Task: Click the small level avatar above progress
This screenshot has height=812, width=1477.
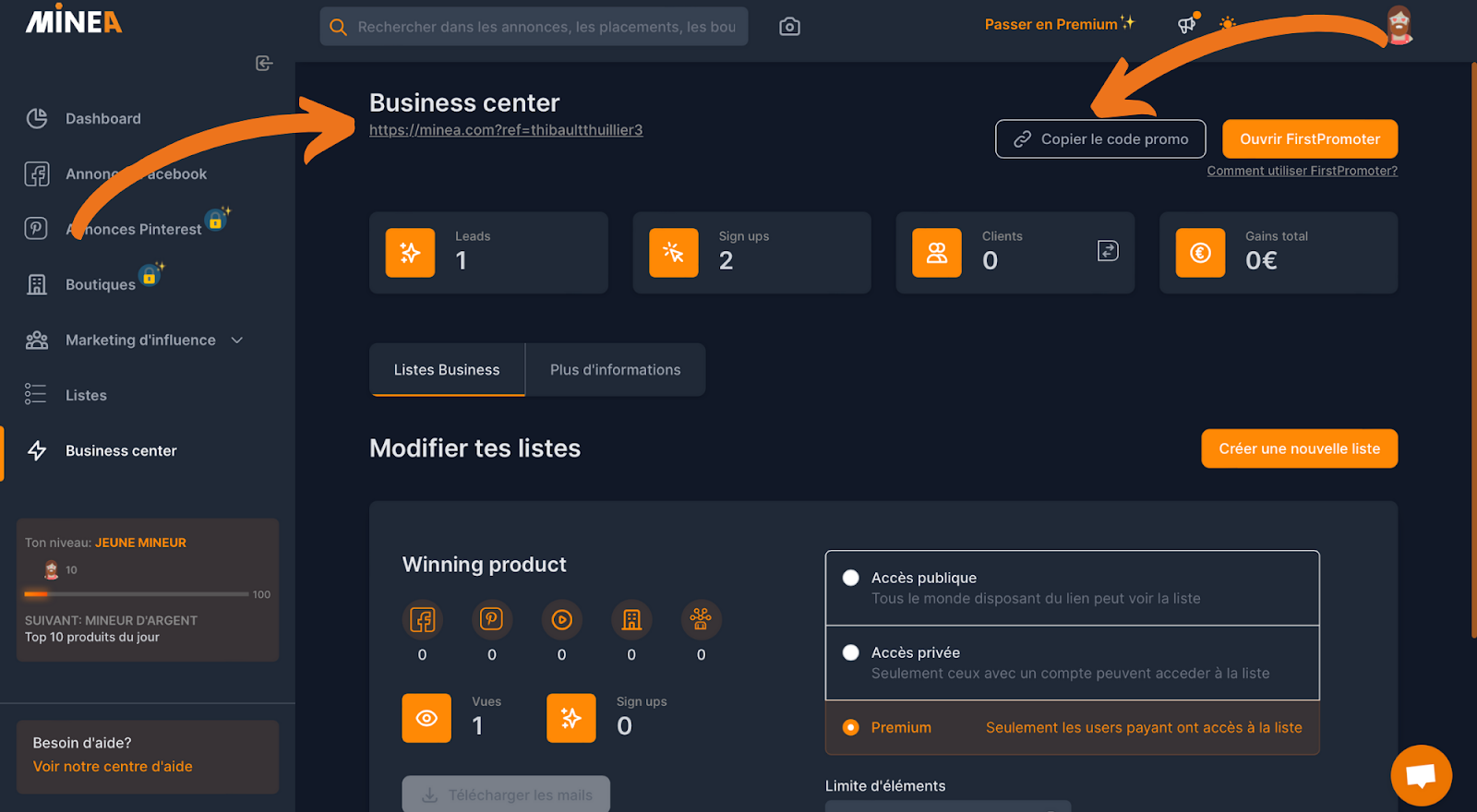Action: [52, 570]
